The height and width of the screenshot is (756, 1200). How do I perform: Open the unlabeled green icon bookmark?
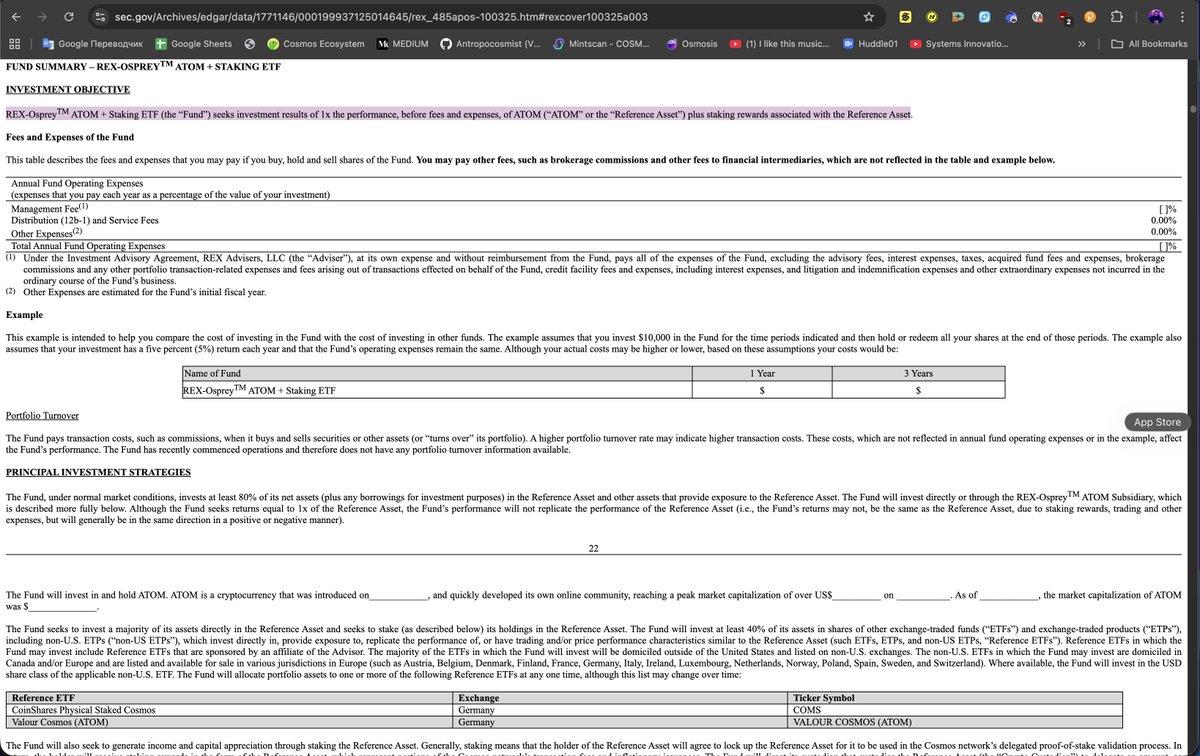pos(248,44)
